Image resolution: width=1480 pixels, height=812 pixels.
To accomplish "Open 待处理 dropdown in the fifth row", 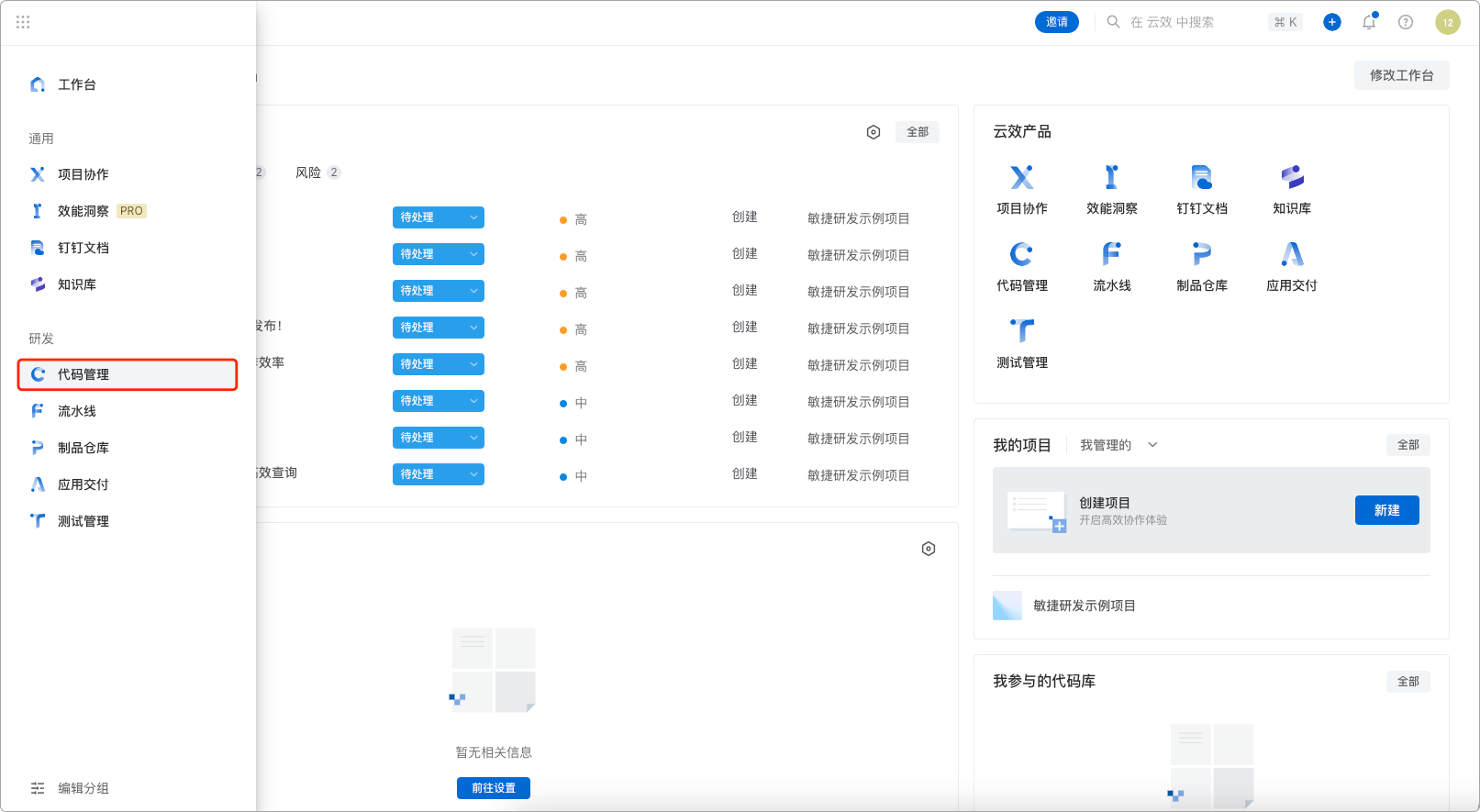I will pyautogui.click(x=439, y=364).
